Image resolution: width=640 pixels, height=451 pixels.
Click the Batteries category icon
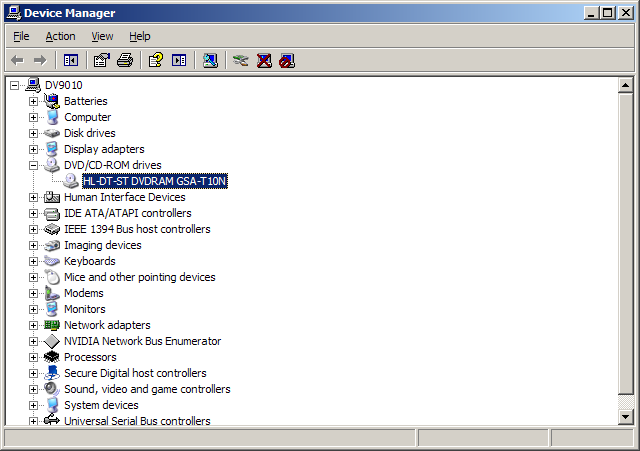click(52, 101)
